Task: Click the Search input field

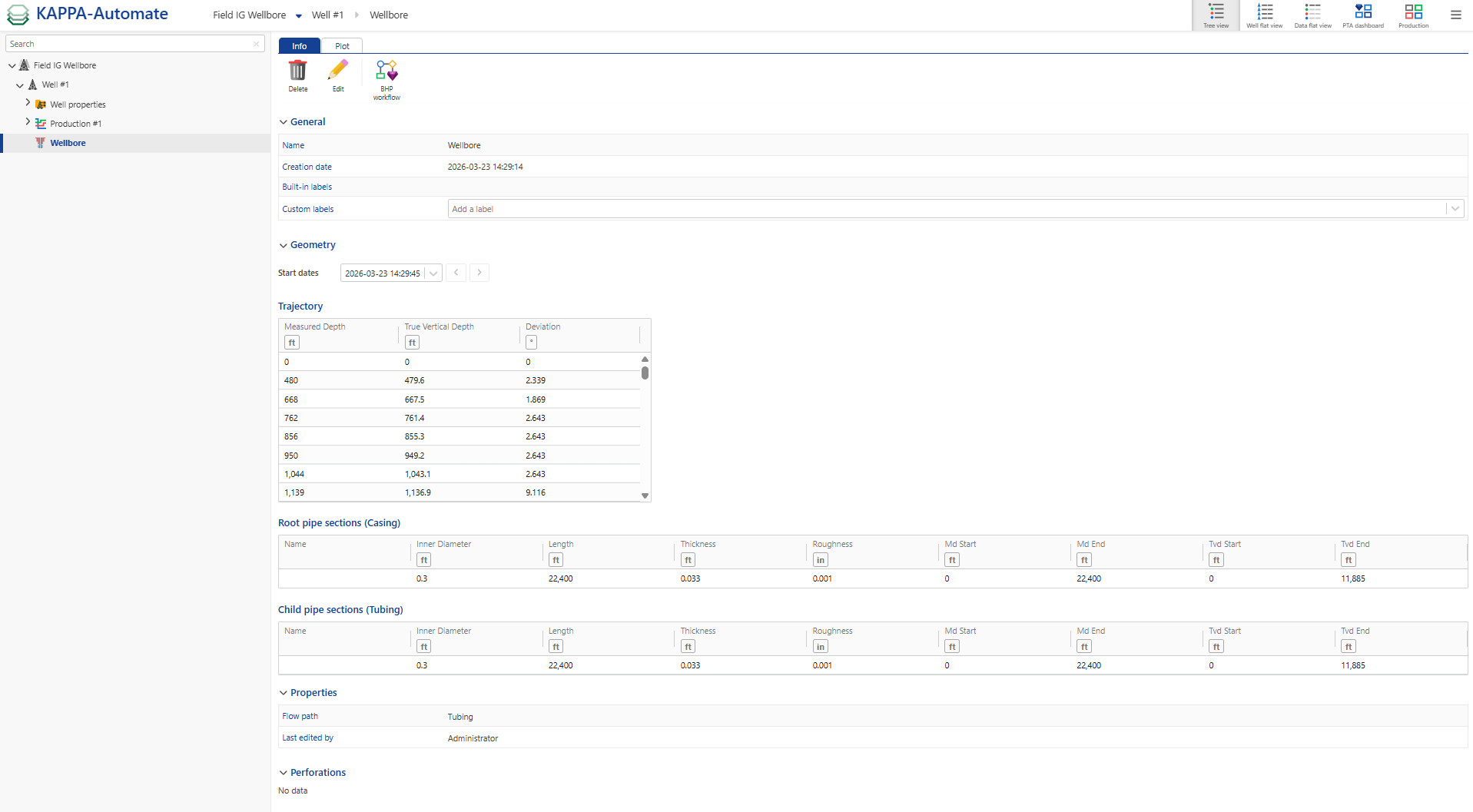Action: 131,44
